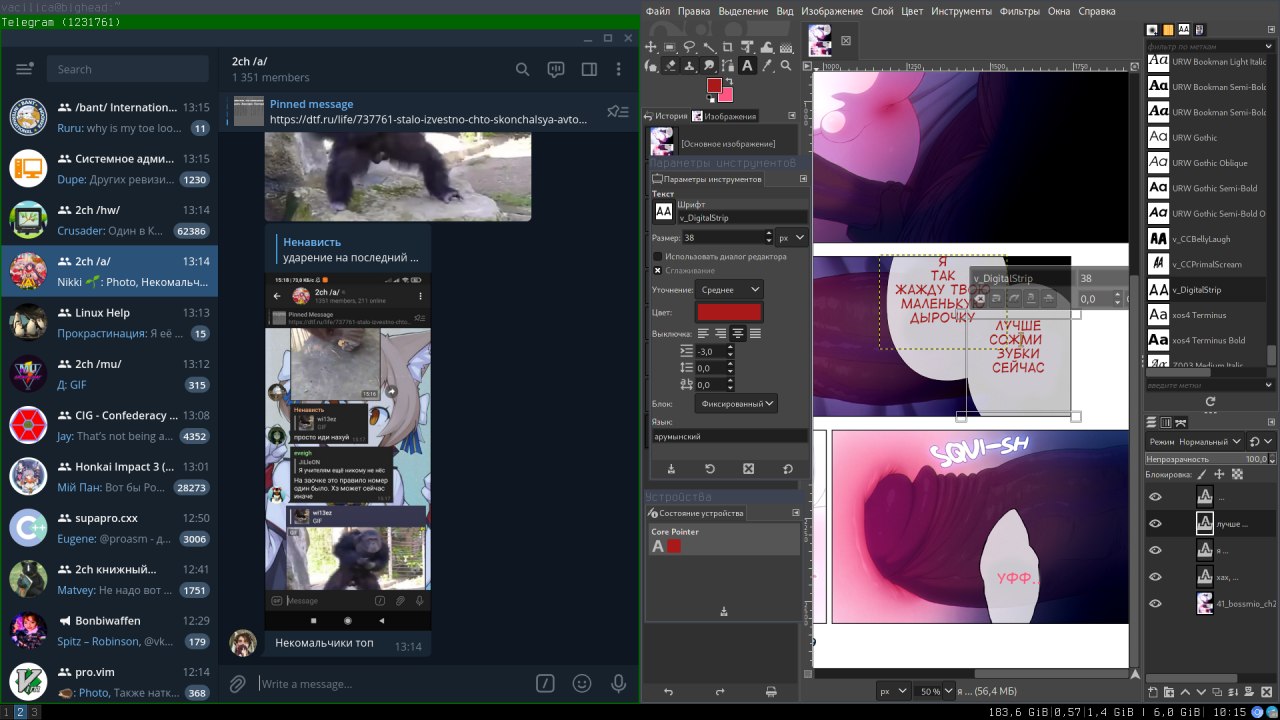Screen dimensions: 1280x720
Task: Lock pixels brush icon in Блокировка
Action: tap(1202, 474)
